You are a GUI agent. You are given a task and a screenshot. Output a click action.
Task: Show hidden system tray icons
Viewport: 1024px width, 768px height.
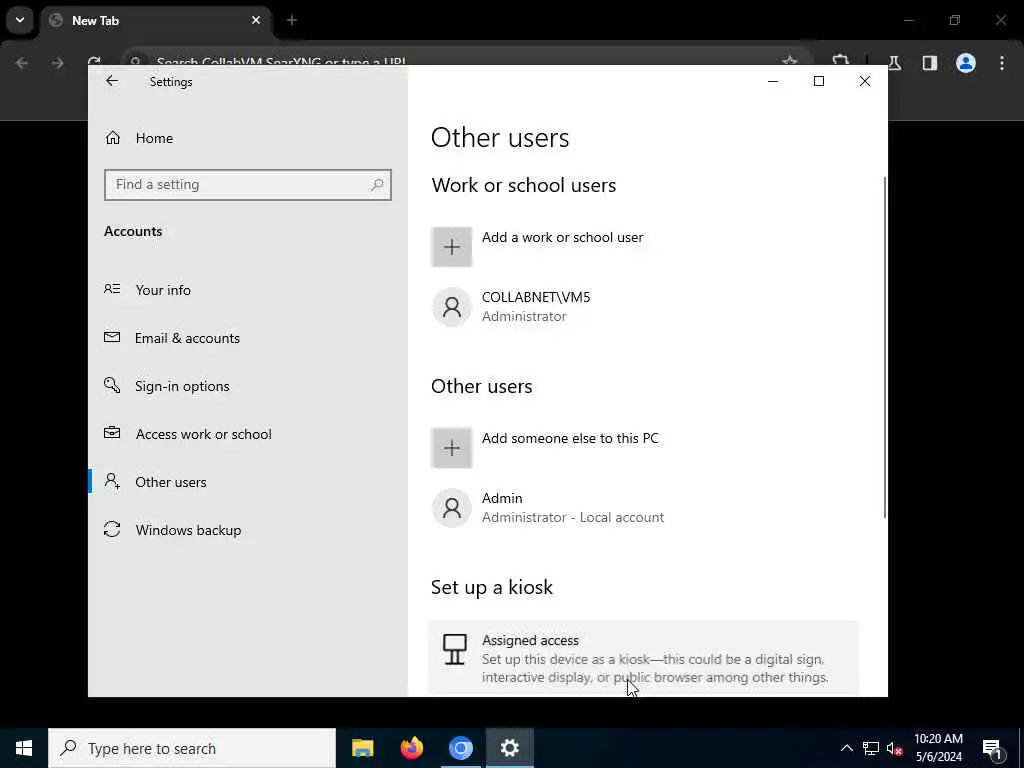[846, 748]
